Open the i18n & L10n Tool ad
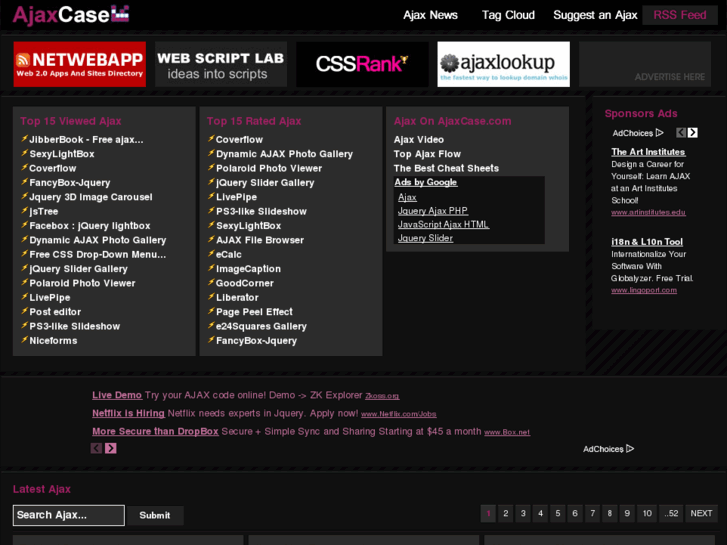Viewport: 727px width, 545px height. (647, 242)
